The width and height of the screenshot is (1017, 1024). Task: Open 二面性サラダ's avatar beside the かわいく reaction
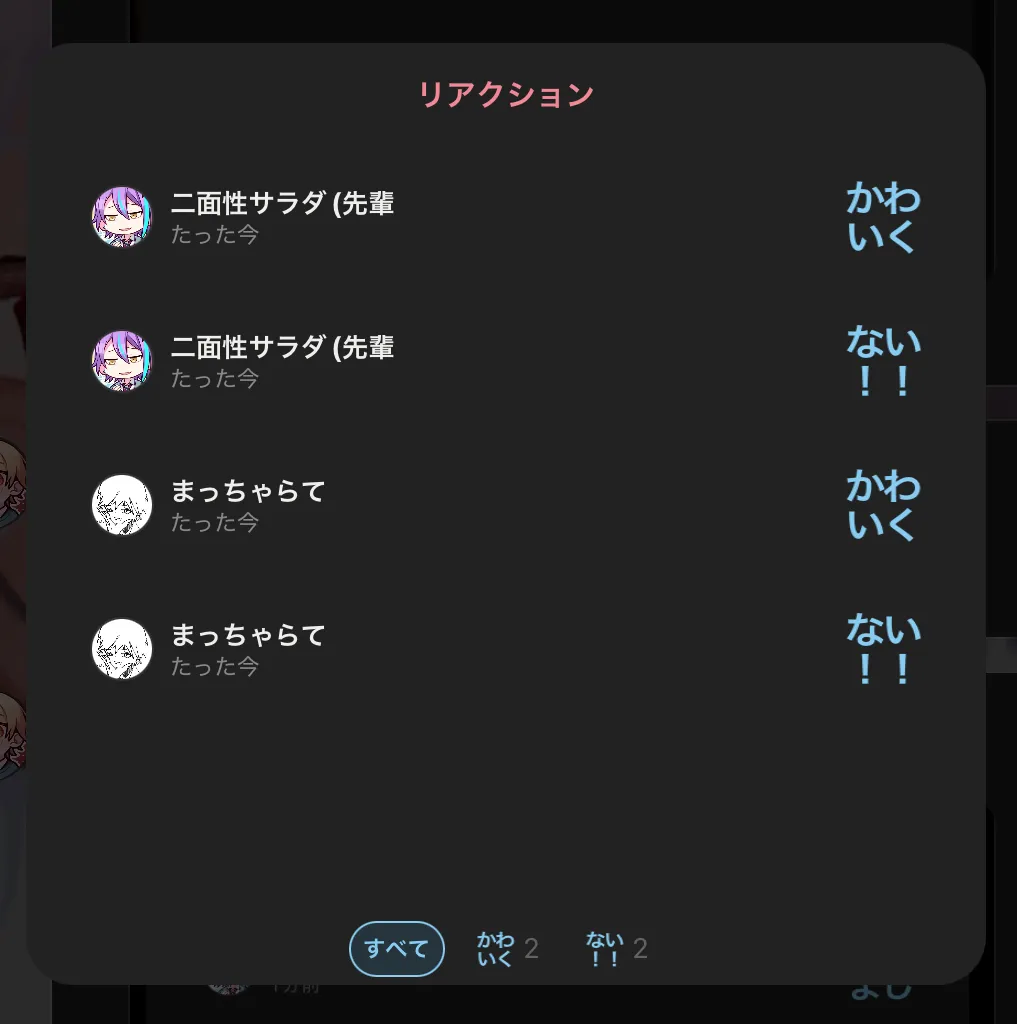click(x=122, y=217)
